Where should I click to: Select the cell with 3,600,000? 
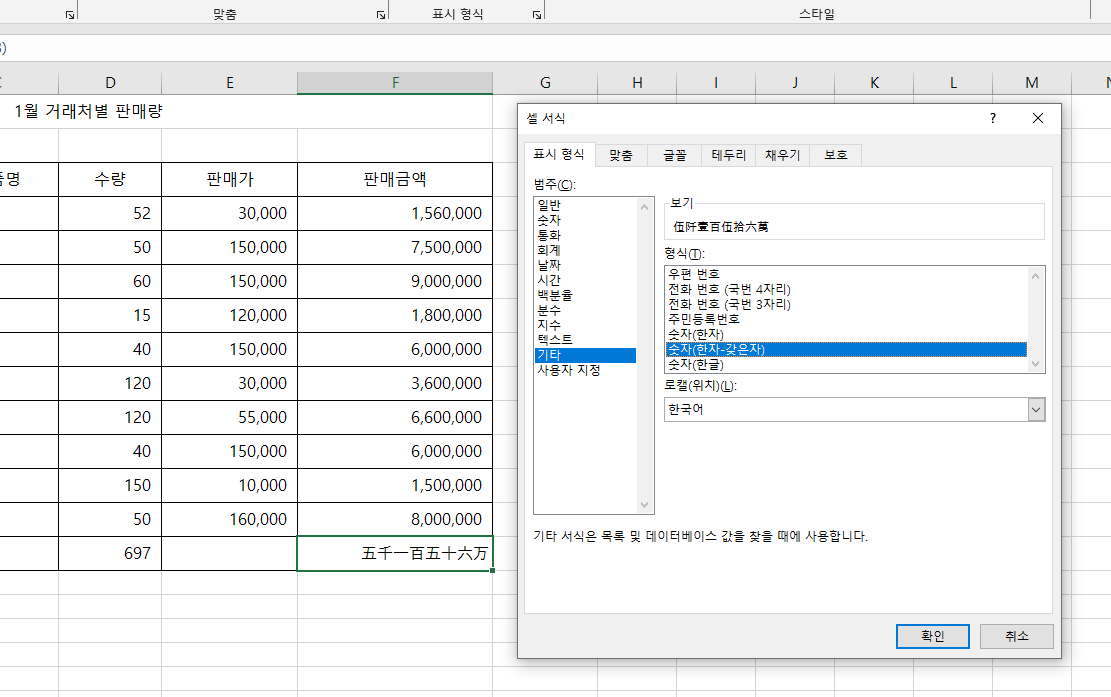395,383
